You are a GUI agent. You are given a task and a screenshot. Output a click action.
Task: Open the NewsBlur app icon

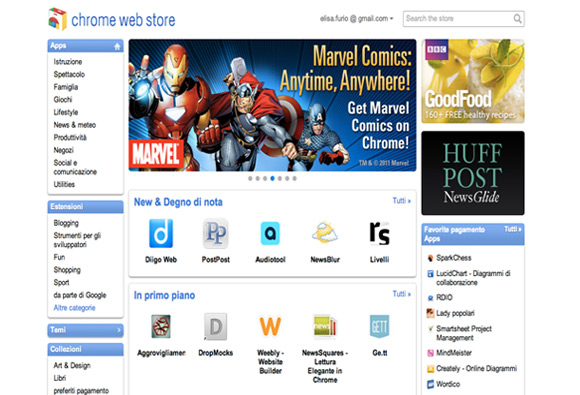tap(325, 232)
